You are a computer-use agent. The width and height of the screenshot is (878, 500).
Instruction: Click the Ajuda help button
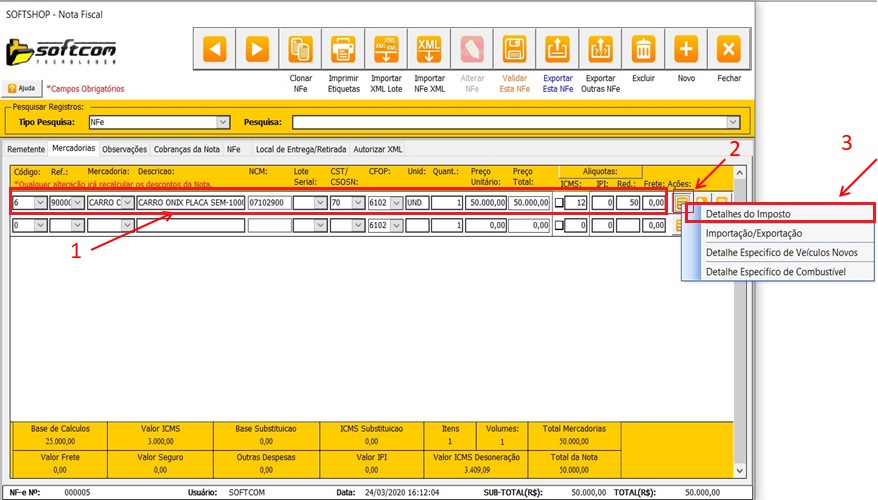[x=22, y=88]
